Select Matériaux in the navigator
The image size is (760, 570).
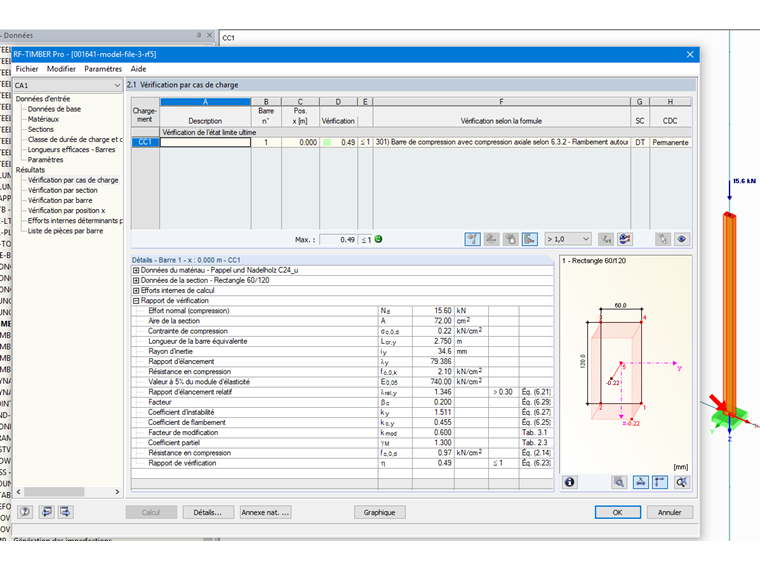click(x=43, y=119)
